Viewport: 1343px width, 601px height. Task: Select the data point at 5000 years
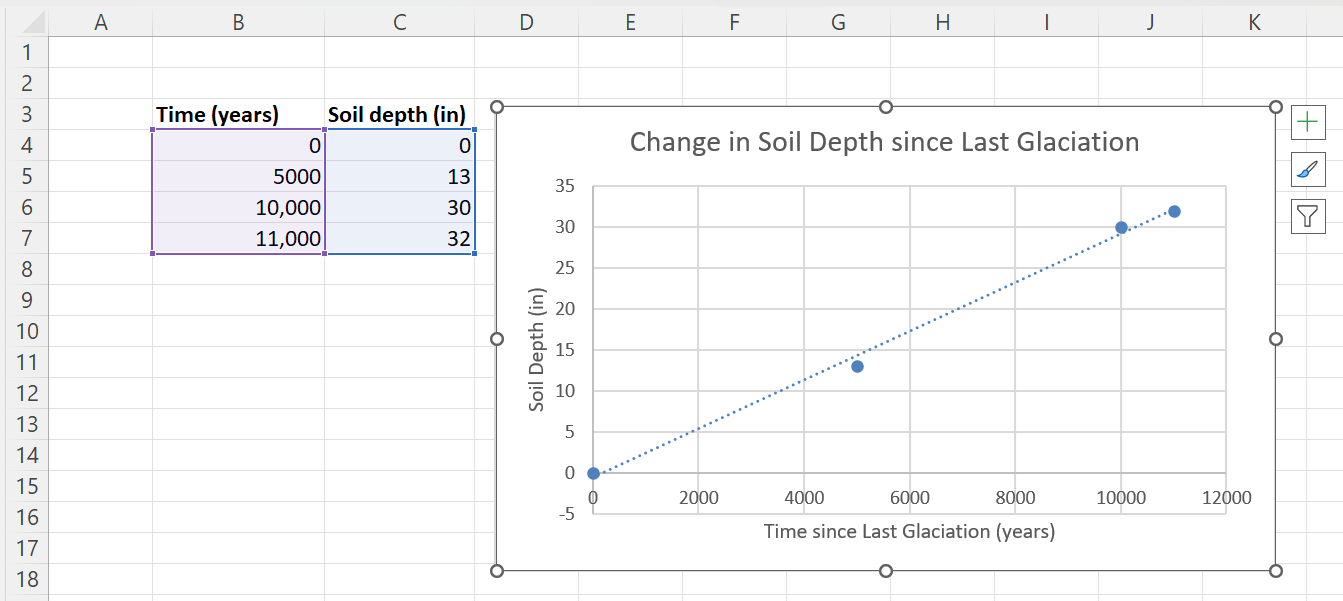(x=857, y=366)
